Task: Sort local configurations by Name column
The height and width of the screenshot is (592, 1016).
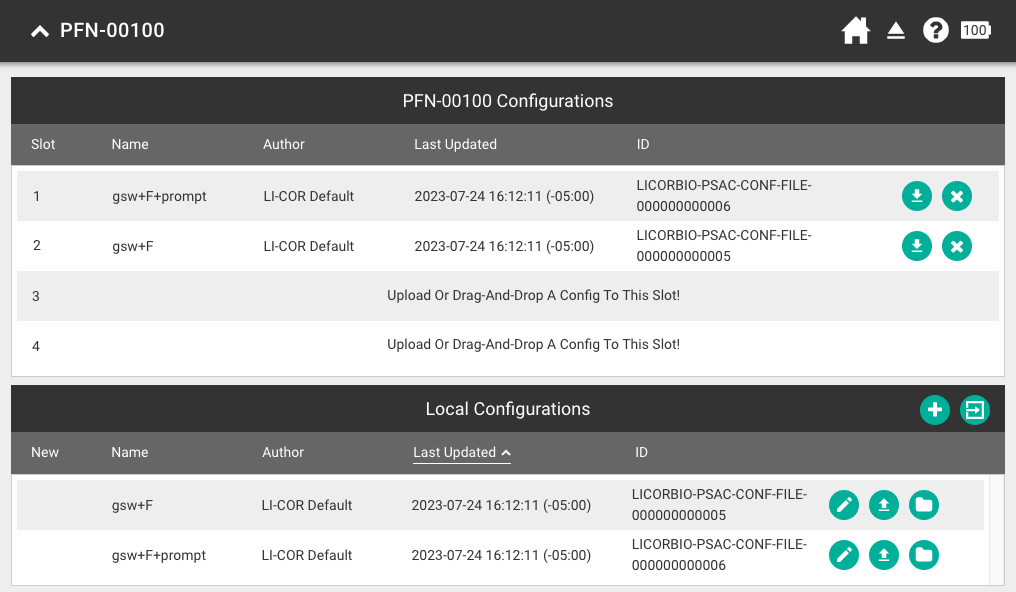Action: pos(130,452)
